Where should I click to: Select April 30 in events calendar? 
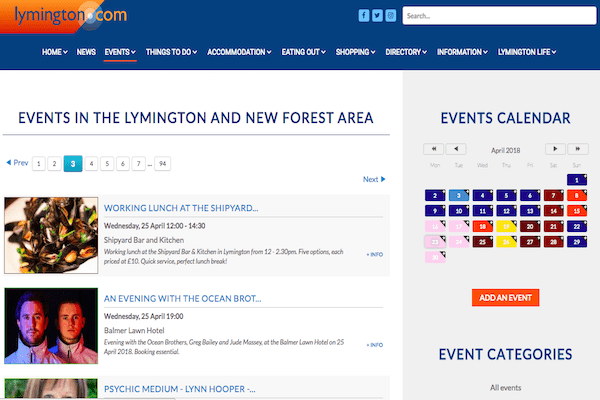point(435,257)
